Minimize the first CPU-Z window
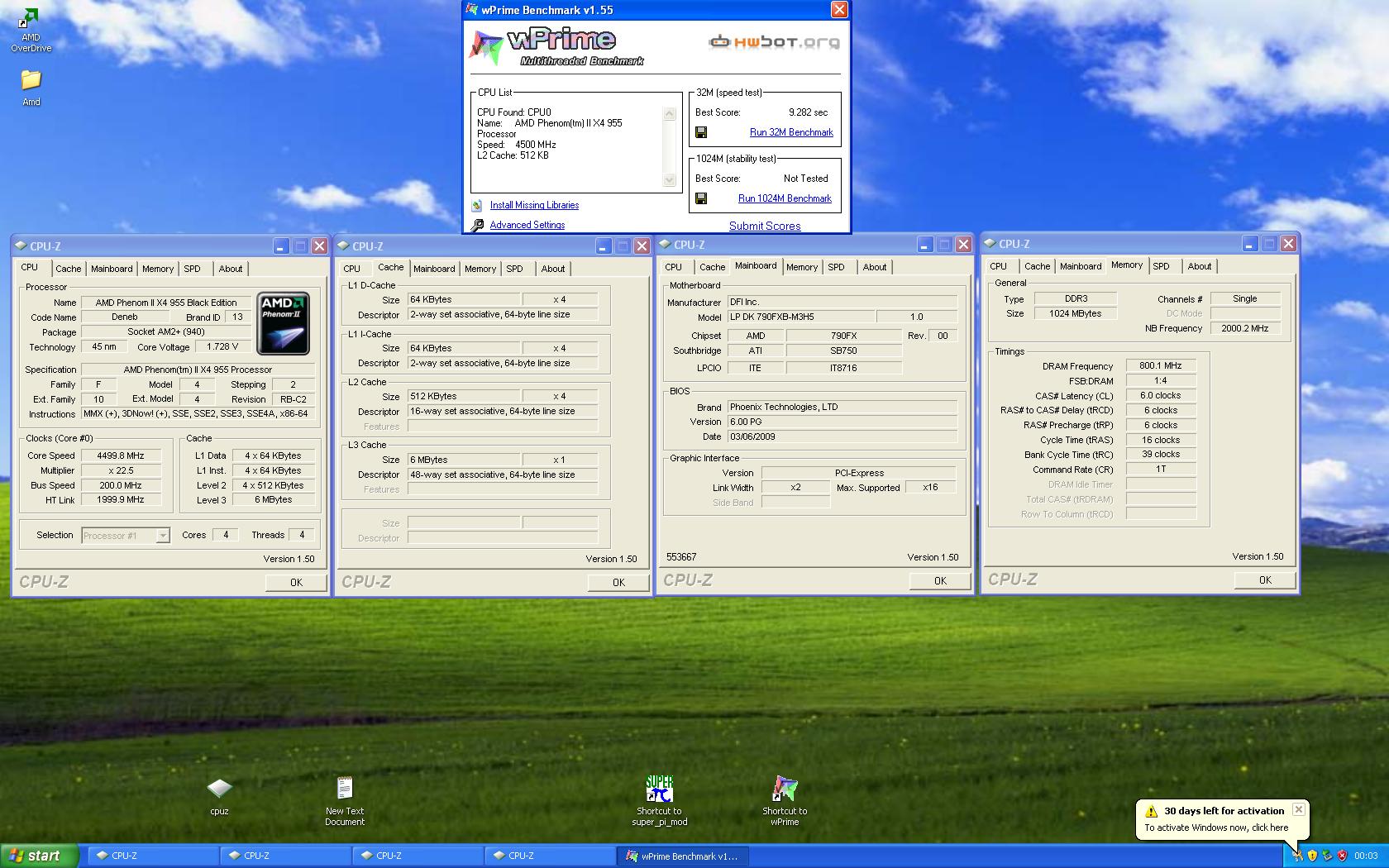The image size is (1389, 868). 281,246
